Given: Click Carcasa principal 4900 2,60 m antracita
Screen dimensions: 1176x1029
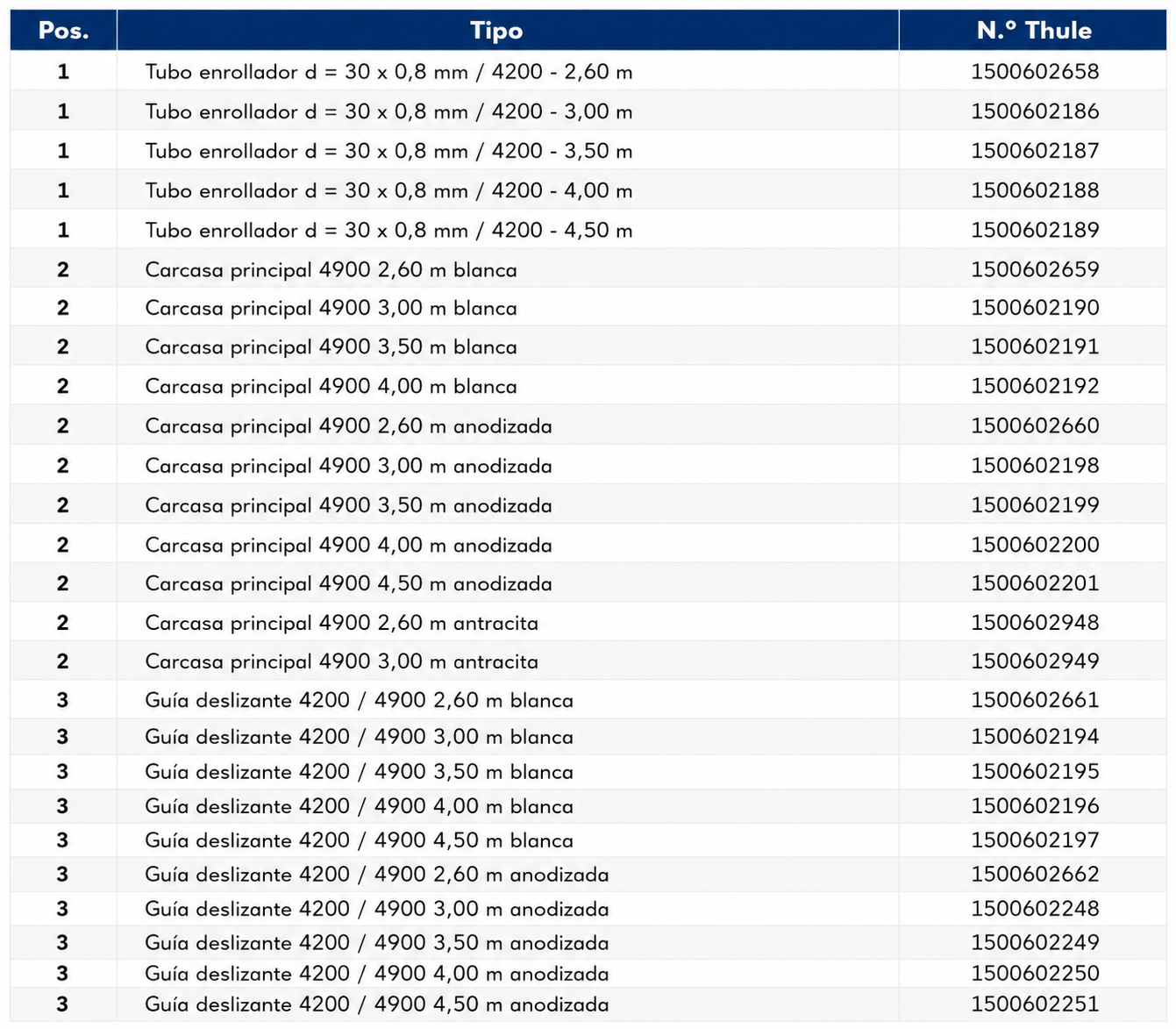Looking at the screenshot, I should tap(342, 624).
